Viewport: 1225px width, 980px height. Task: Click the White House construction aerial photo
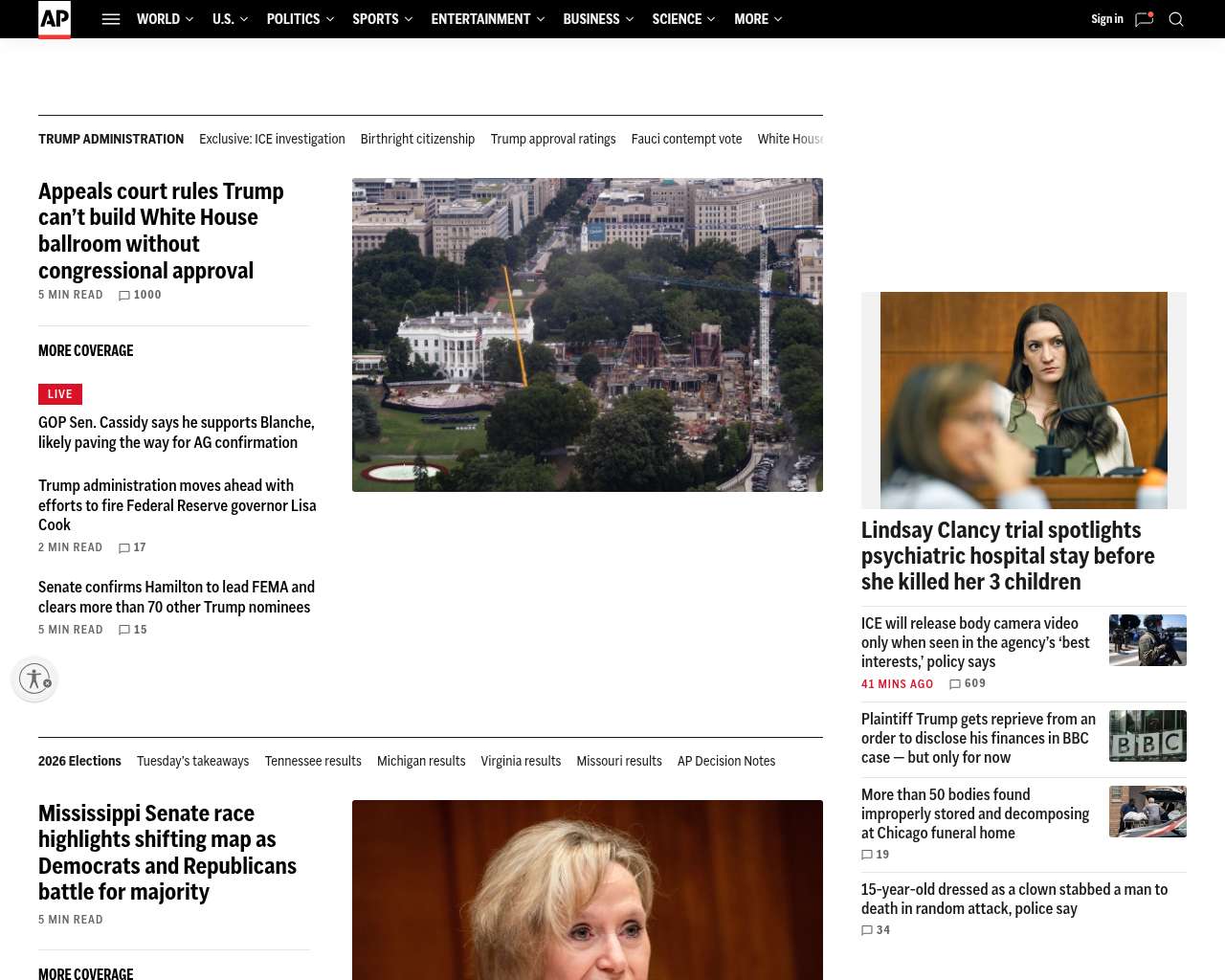[x=588, y=335]
